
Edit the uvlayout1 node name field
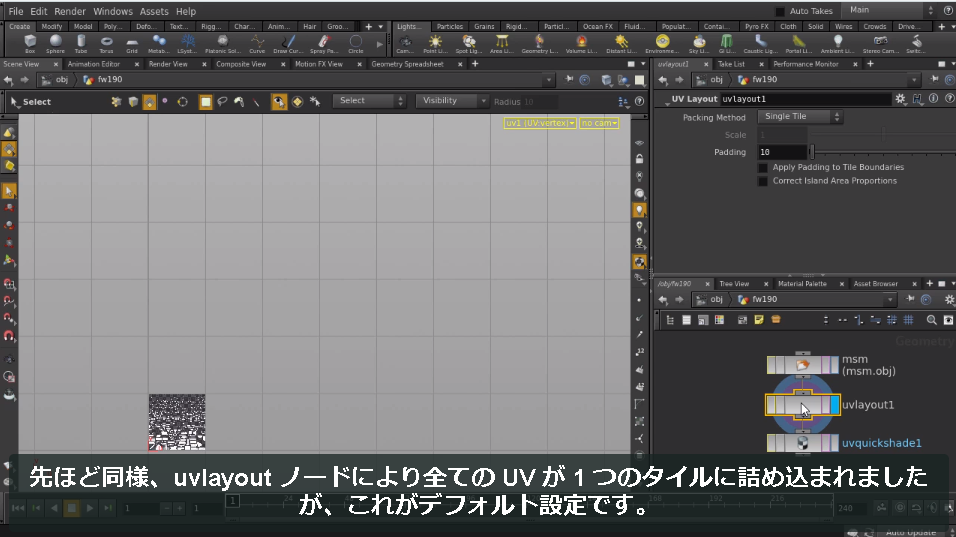(805, 99)
